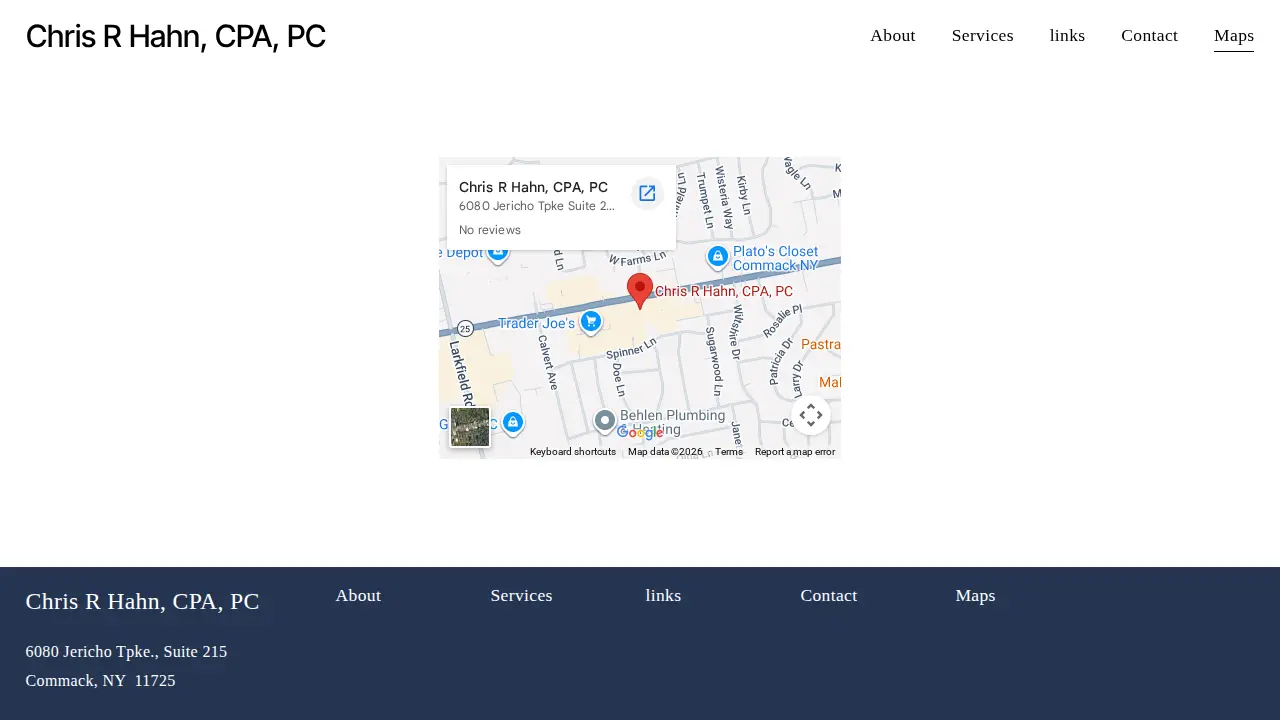Click Map data ©2026 text
Viewport: 1280px width, 720px height.
(665, 452)
